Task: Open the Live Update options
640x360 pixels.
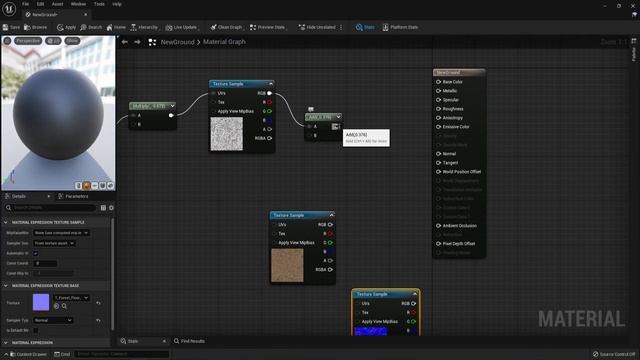Action: pyautogui.click(x=181, y=27)
